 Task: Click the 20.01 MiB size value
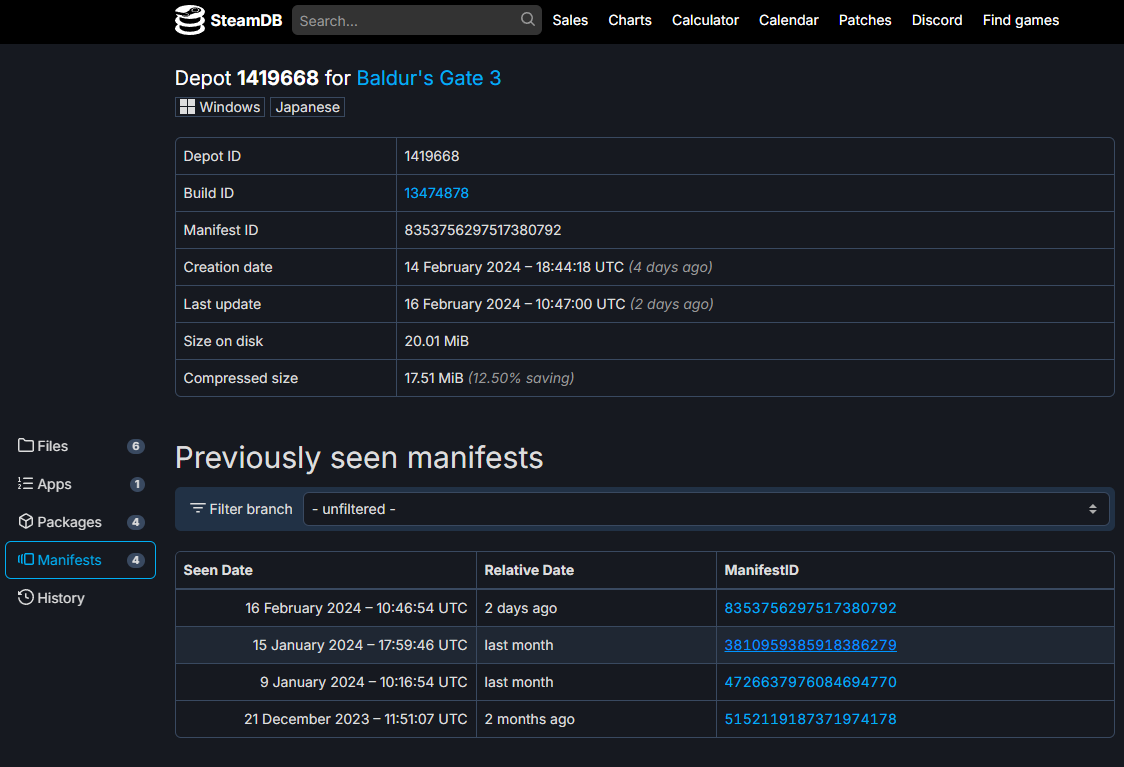click(437, 341)
